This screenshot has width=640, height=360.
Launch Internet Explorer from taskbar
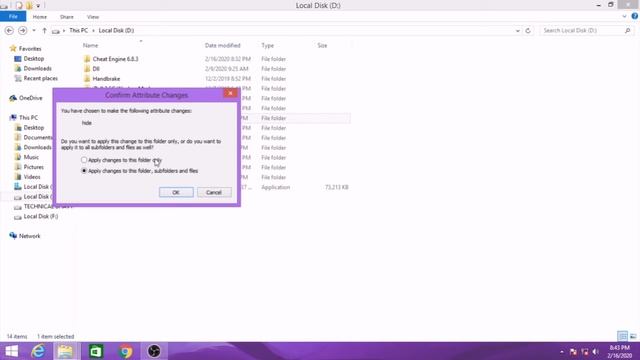pos(38,351)
